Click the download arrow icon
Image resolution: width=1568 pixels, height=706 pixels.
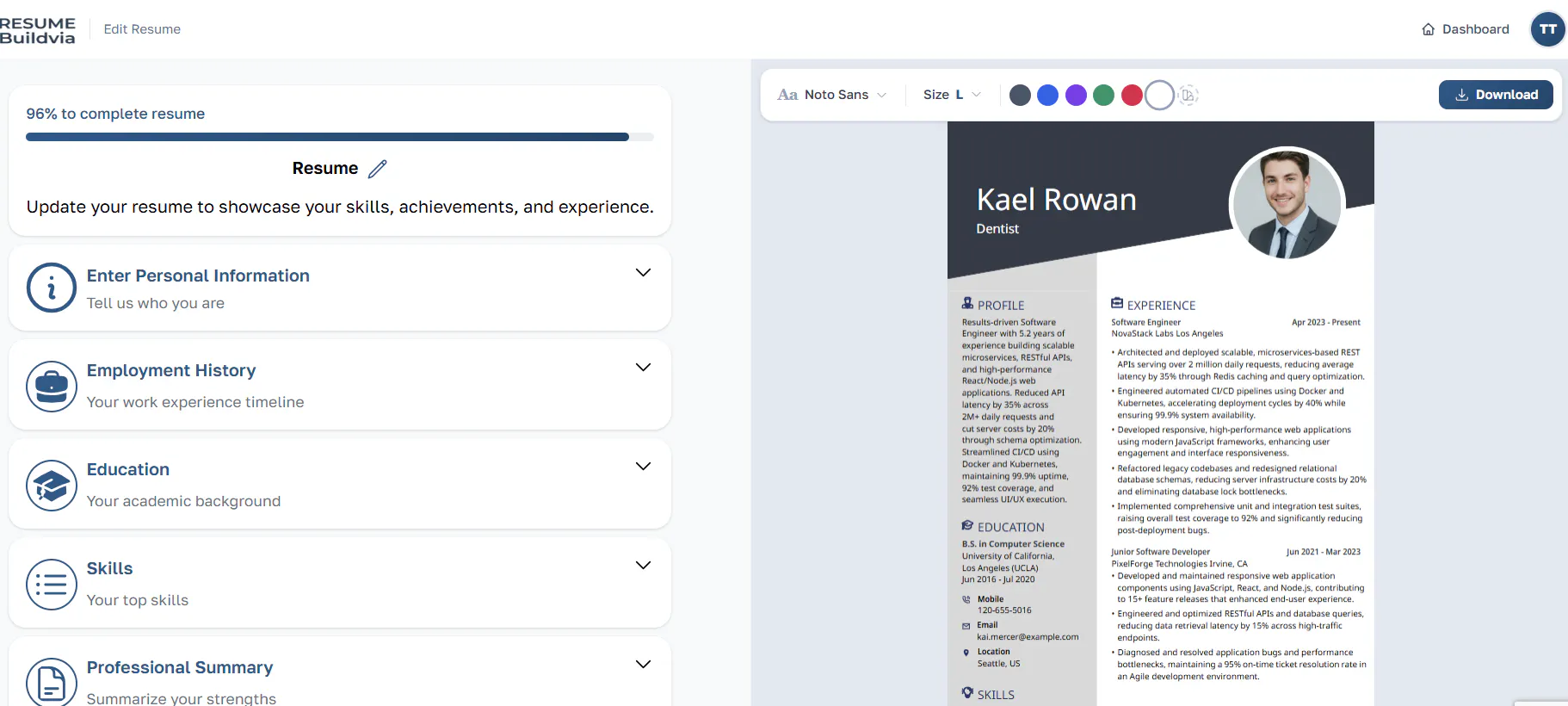coord(1461,95)
